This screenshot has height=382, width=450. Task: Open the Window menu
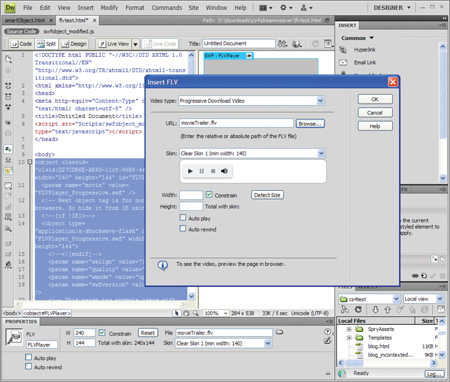point(216,8)
